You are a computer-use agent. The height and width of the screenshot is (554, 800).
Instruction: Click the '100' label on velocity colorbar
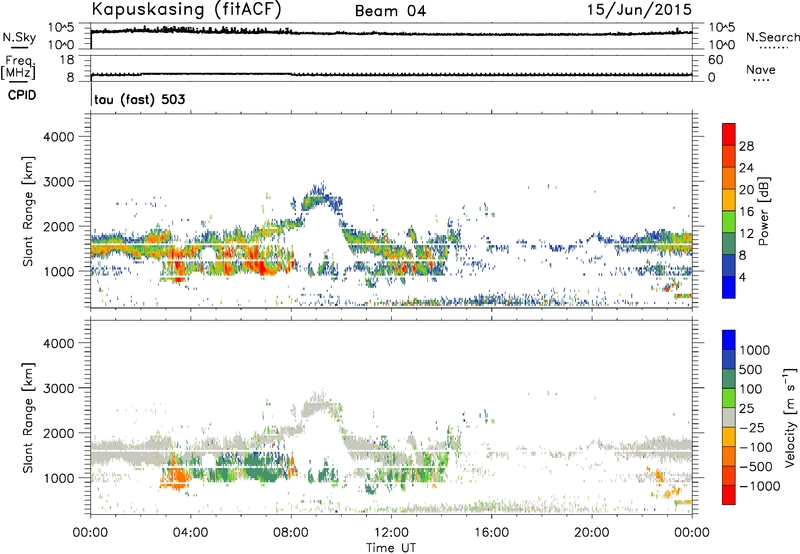(x=751, y=389)
